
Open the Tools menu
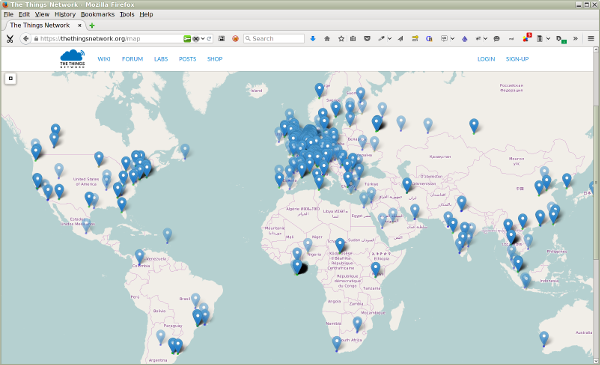pyautogui.click(x=127, y=14)
